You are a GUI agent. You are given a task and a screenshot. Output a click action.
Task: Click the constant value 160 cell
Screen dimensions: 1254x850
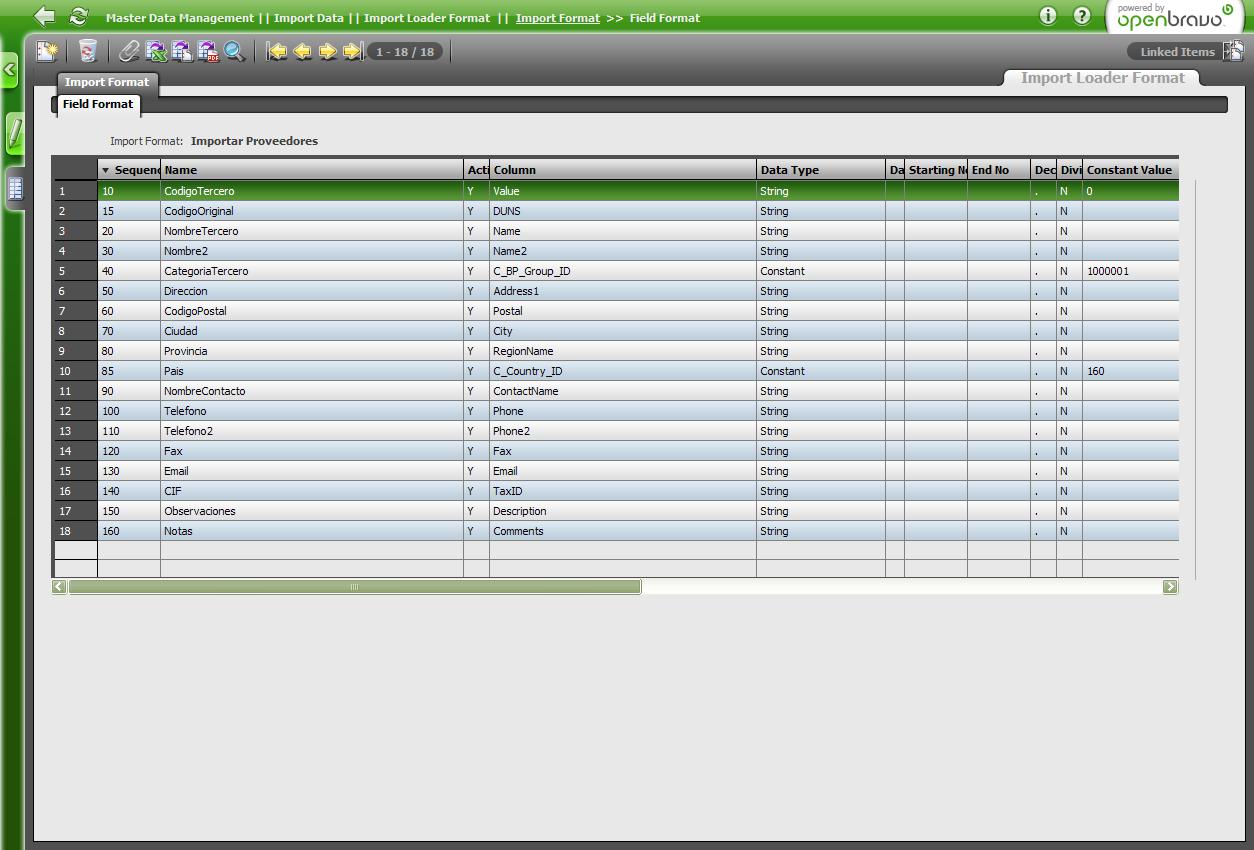(1131, 371)
